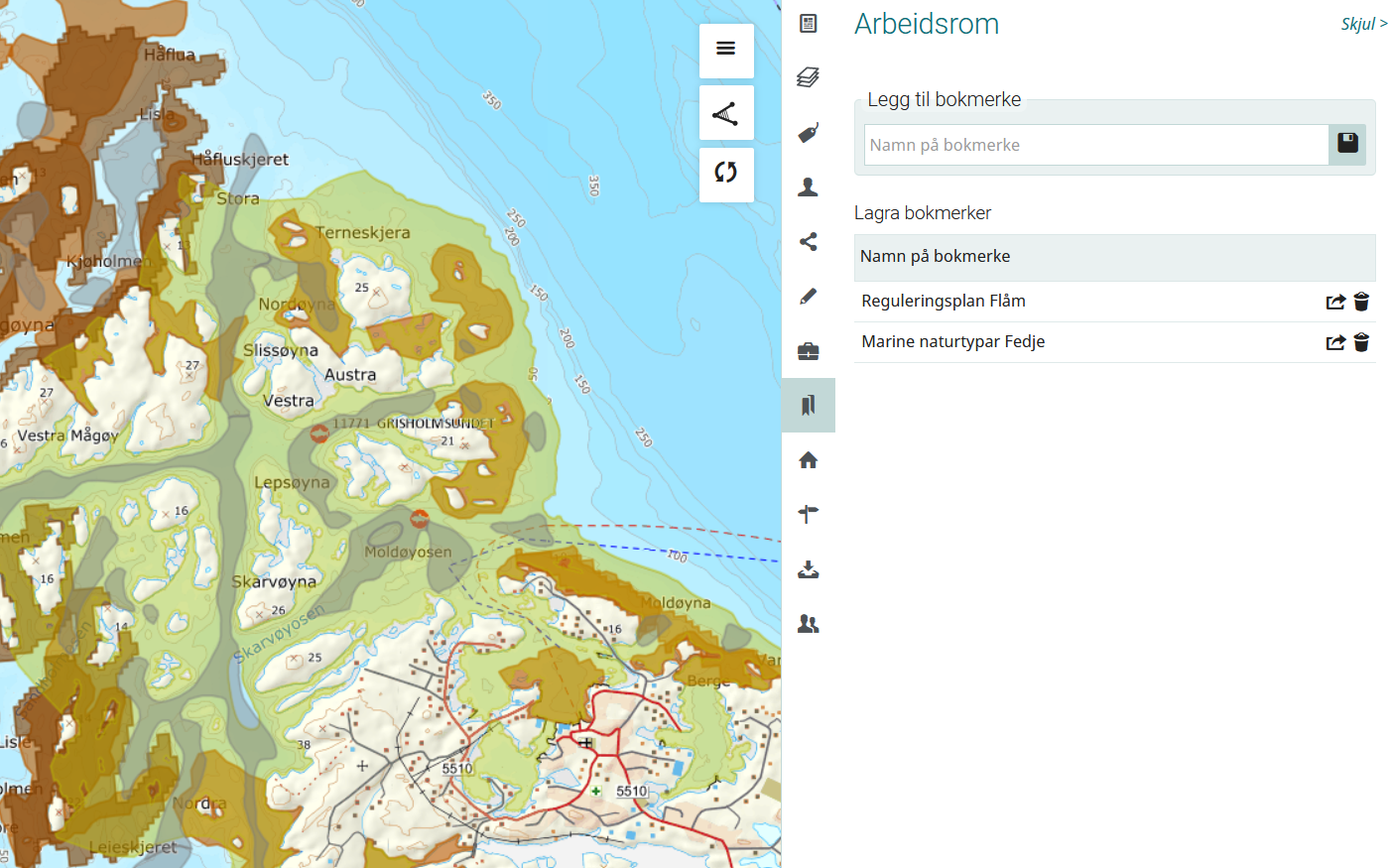Open the signpost icon in the sidebar

[x=808, y=514]
